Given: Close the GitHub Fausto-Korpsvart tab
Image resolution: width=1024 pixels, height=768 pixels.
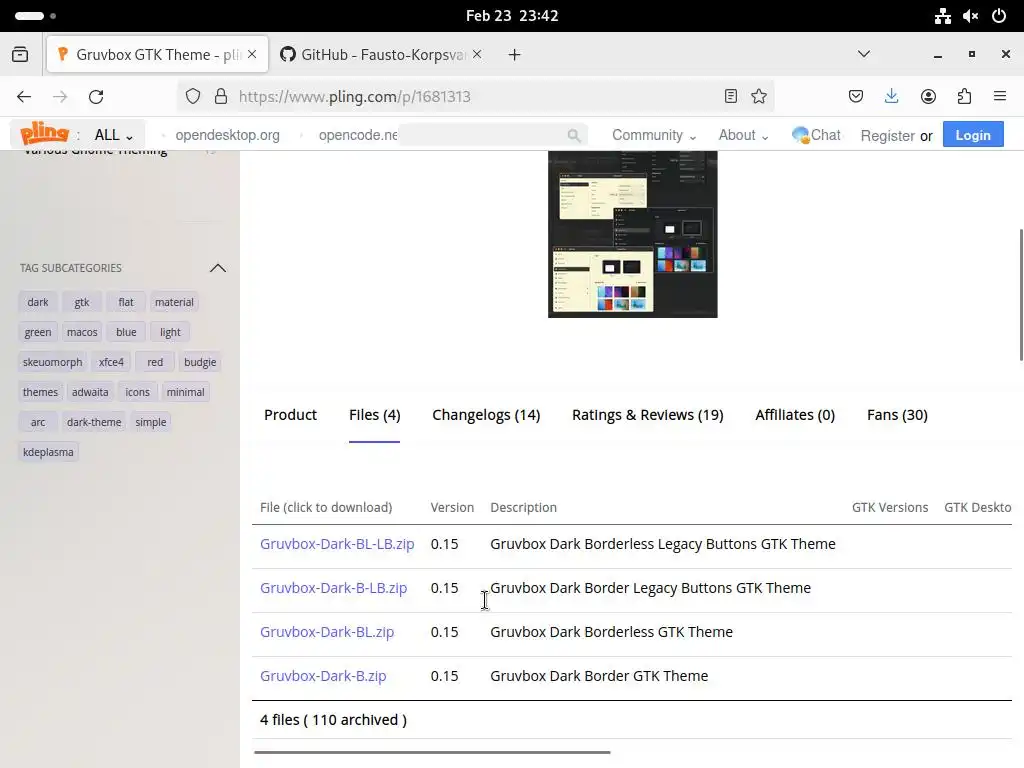Looking at the screenshot, I should 477,54.
